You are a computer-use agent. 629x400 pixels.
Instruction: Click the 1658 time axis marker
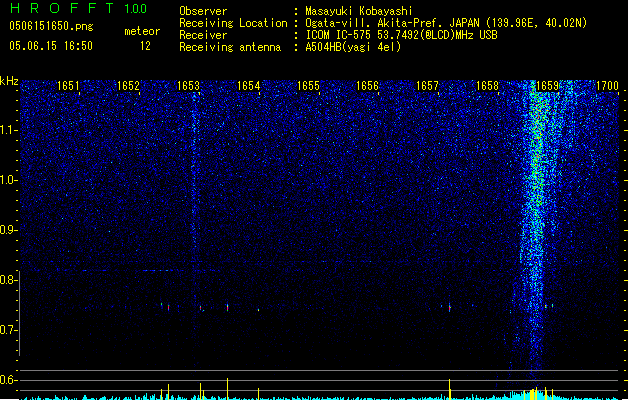pos(487,86)
